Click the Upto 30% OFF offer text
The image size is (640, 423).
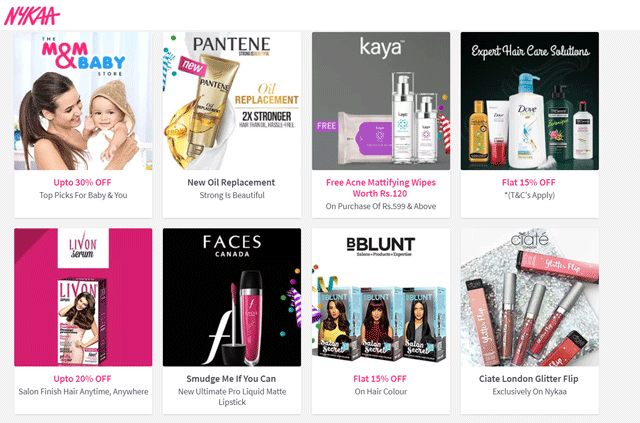point(82,183)
